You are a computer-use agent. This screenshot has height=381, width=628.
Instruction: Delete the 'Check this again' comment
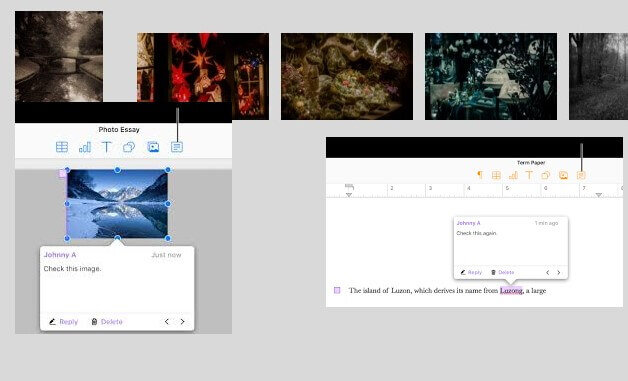click(x=503, y=272)
